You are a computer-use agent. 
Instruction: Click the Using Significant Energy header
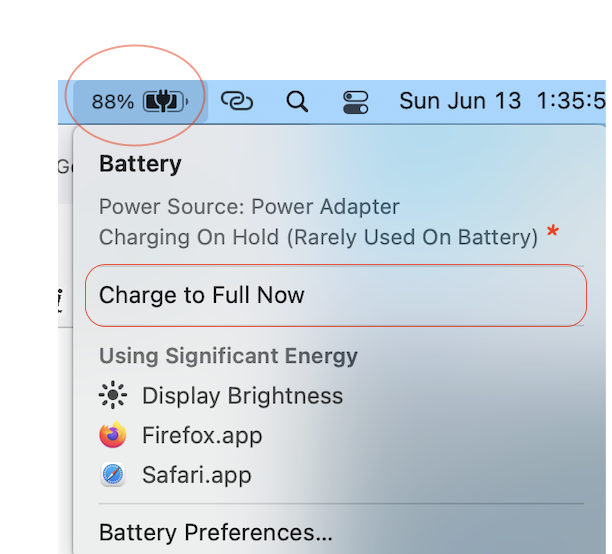(228, 356)
